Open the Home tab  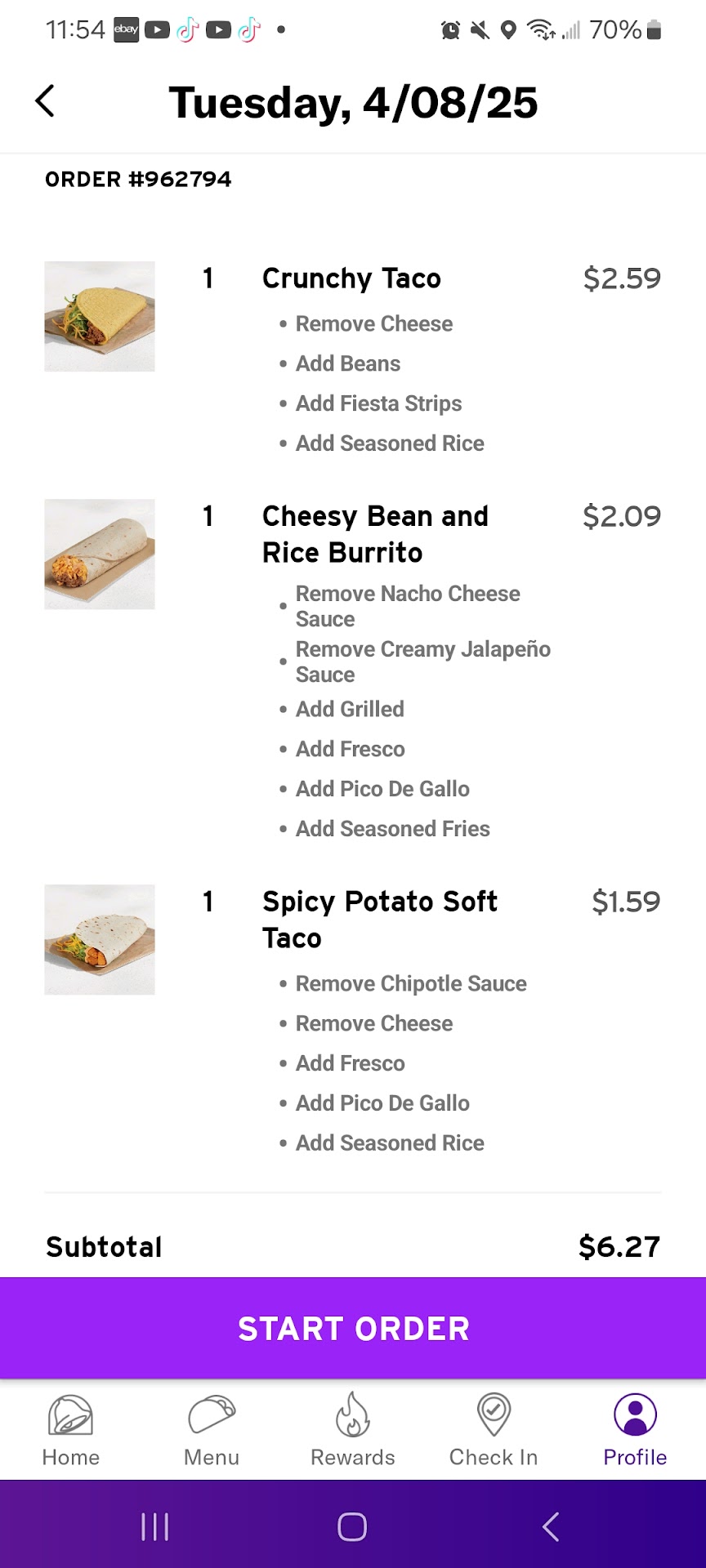click(x=70, y=1429)
